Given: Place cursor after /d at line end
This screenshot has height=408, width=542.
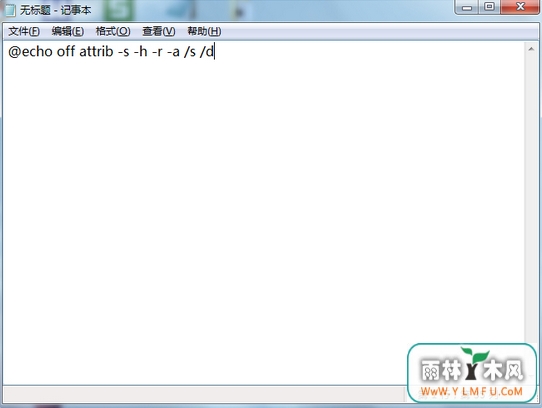Looking at the screenshot, I should pyautogui.click(x=215, y=52).
